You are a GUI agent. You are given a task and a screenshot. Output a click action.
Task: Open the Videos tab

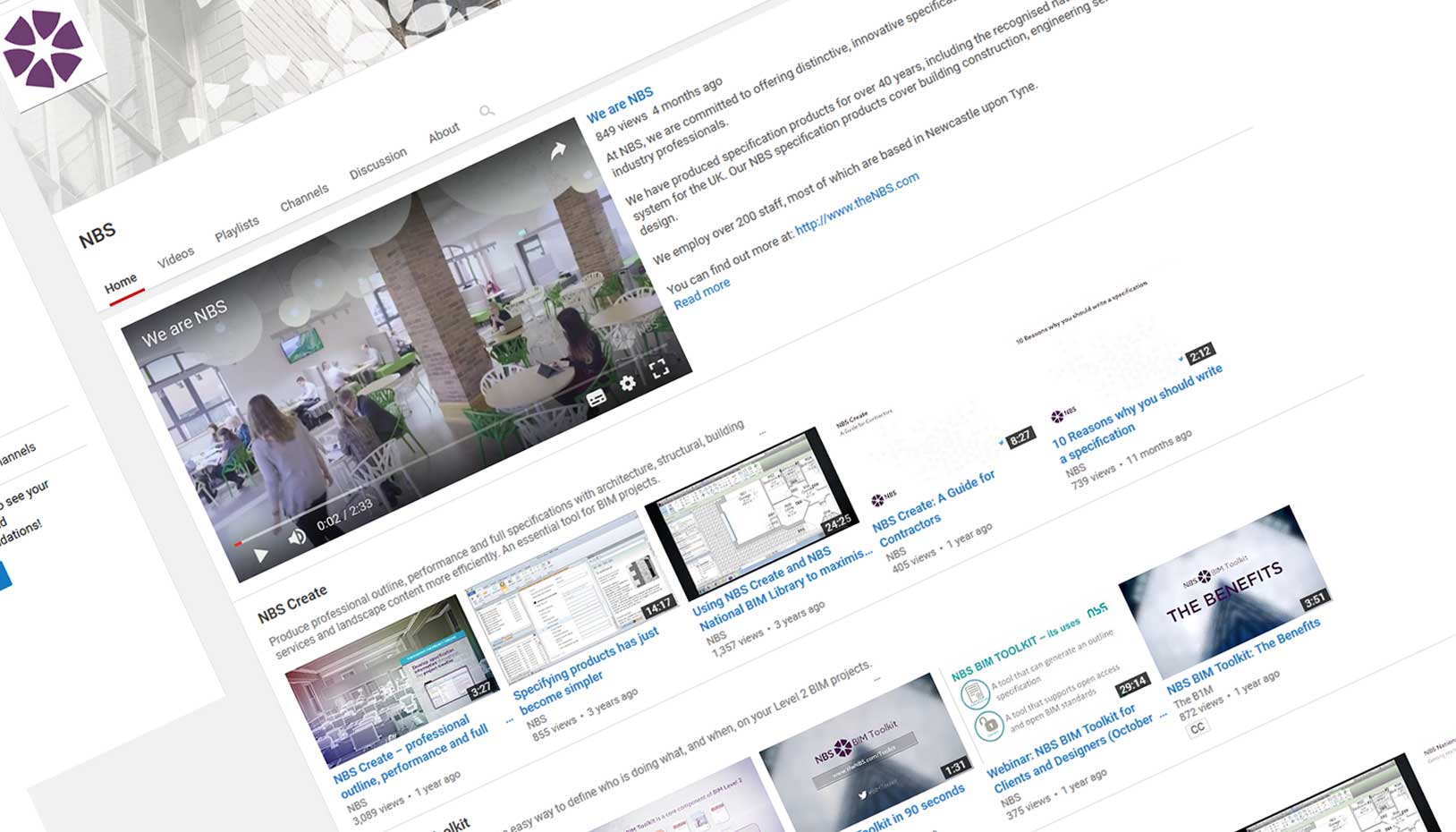point(175,258)
